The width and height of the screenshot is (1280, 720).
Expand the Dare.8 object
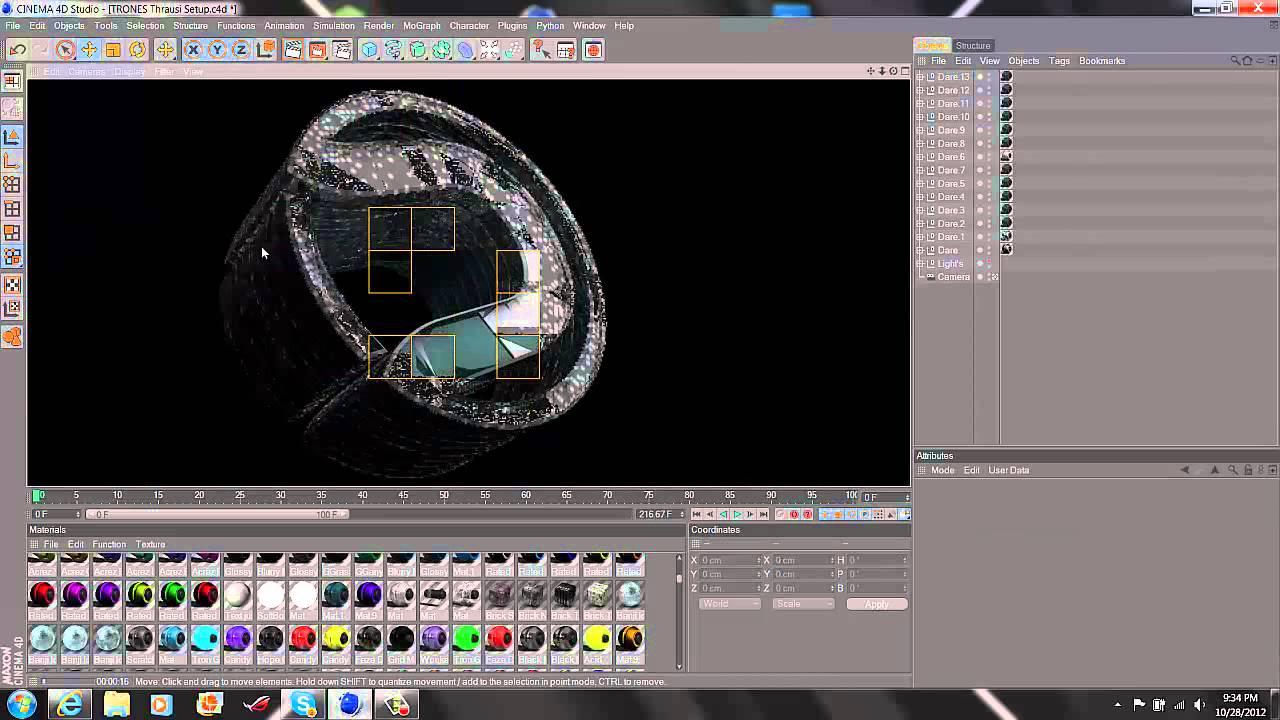point(920,143)
